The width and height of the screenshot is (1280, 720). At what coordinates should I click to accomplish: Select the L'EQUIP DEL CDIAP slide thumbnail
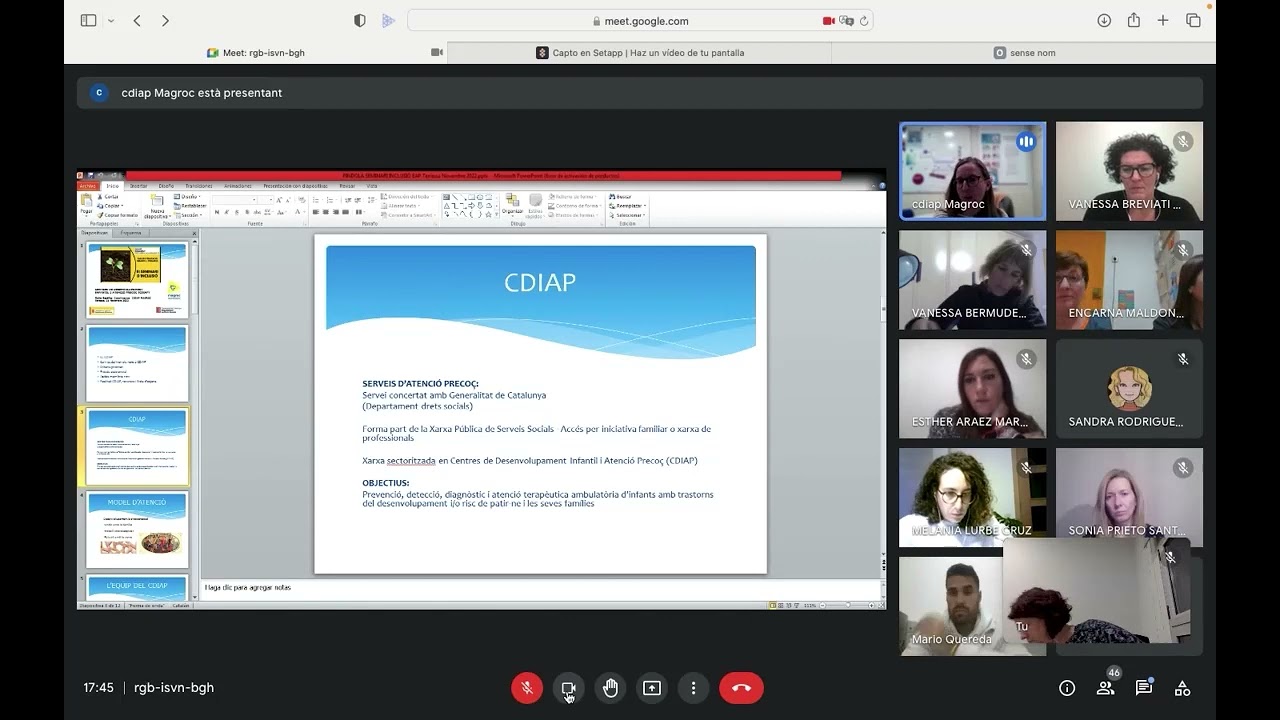point(137,586)
